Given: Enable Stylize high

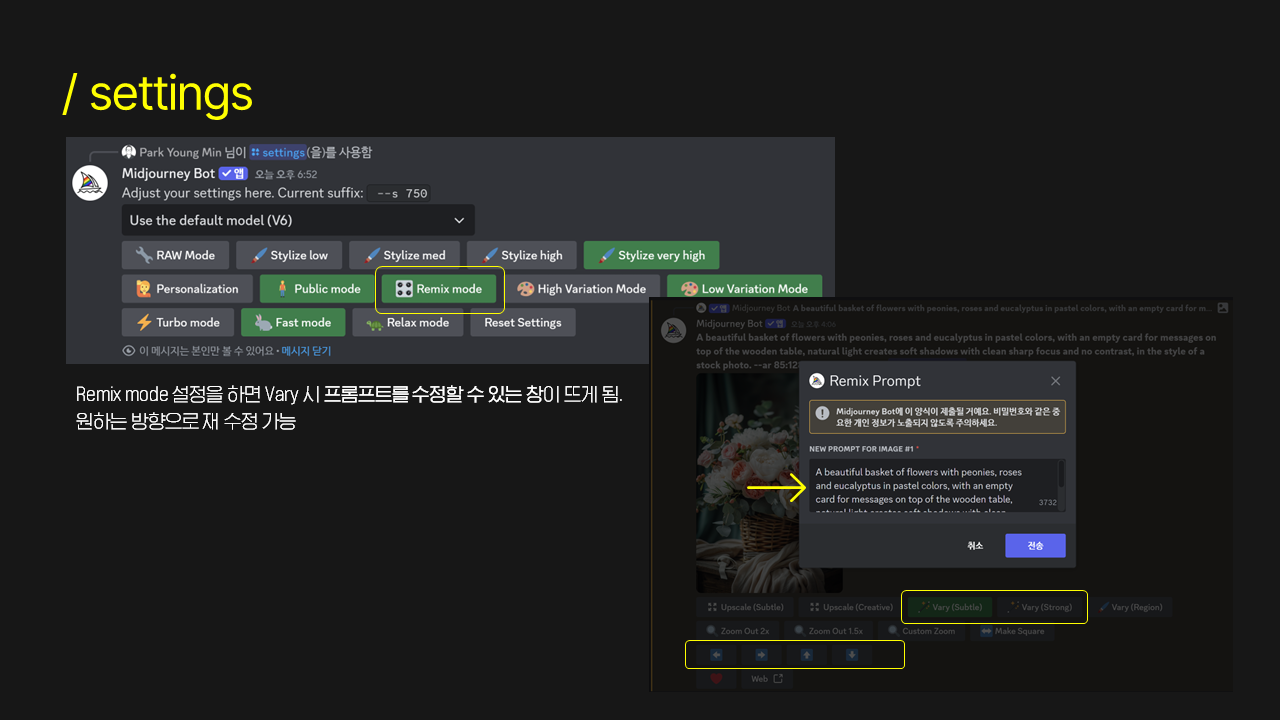Looking at the screenshot, I should pyautogui.click(x=521, y=255).
